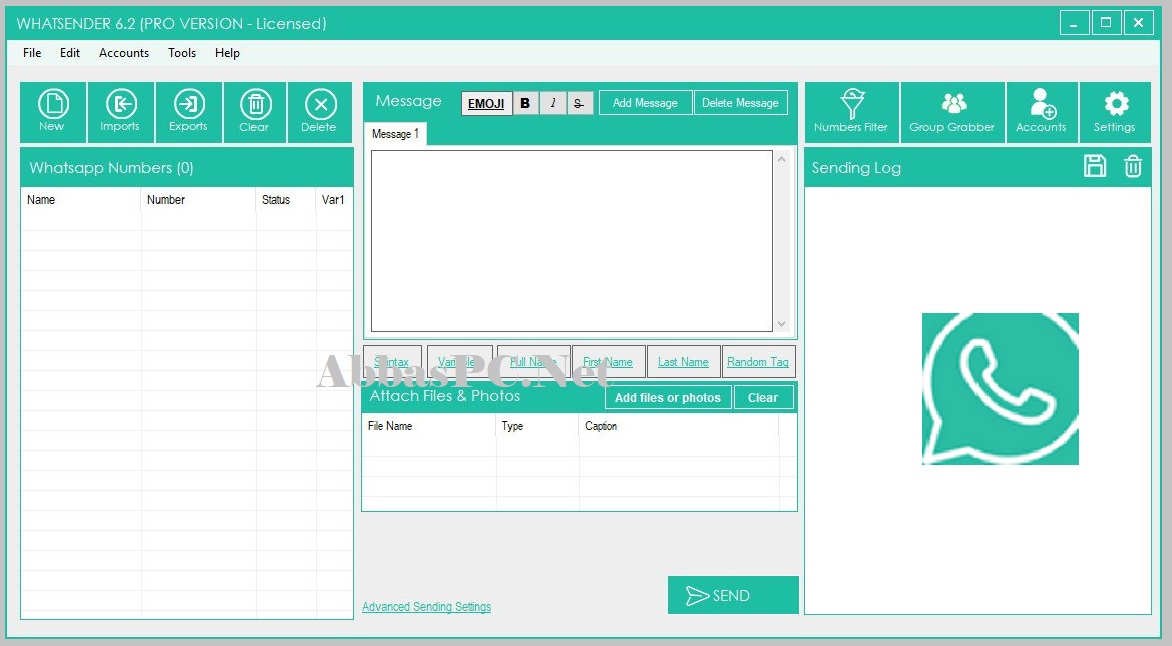Click message box scrollbar down arrow
1172x646 pixels.
pyautogui.click(x=782, y=324)
